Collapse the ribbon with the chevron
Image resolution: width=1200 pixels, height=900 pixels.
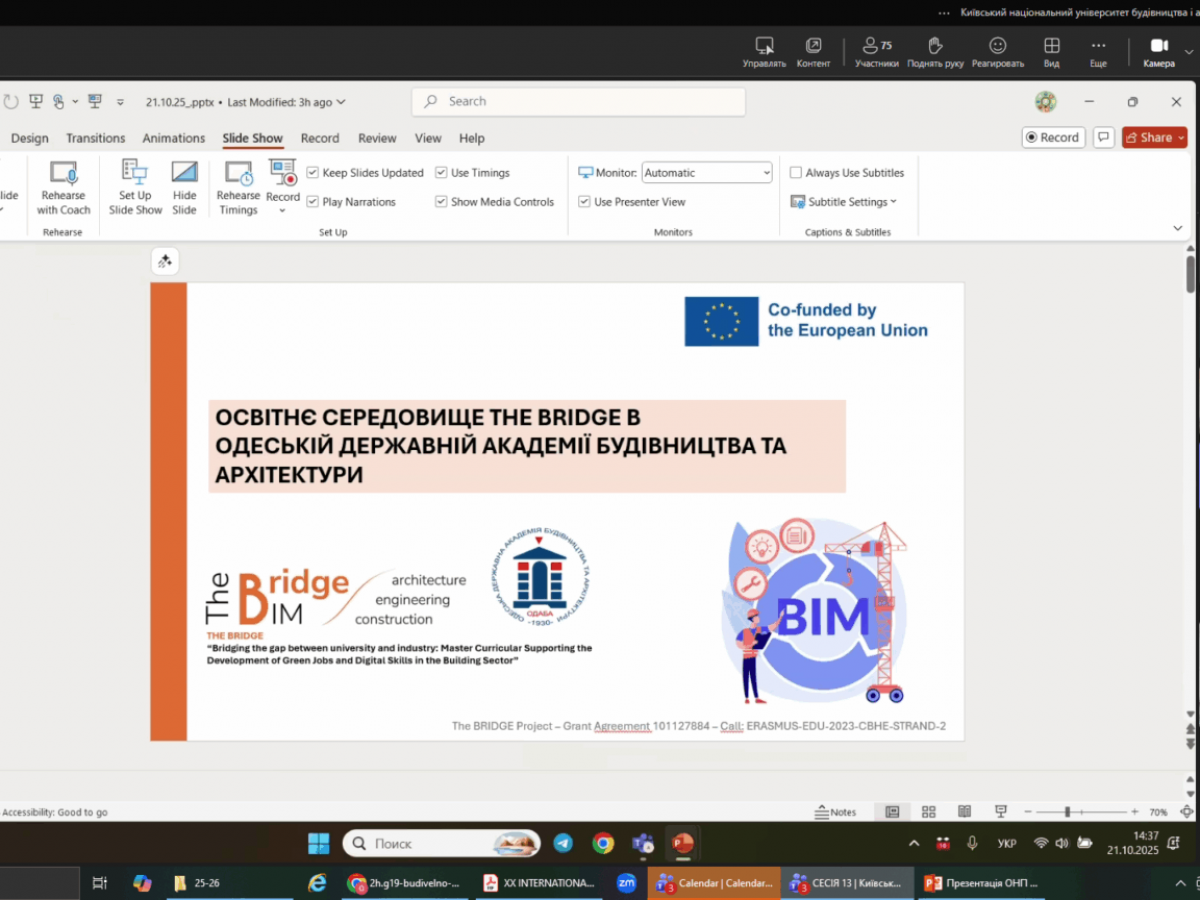(1178, 228)
